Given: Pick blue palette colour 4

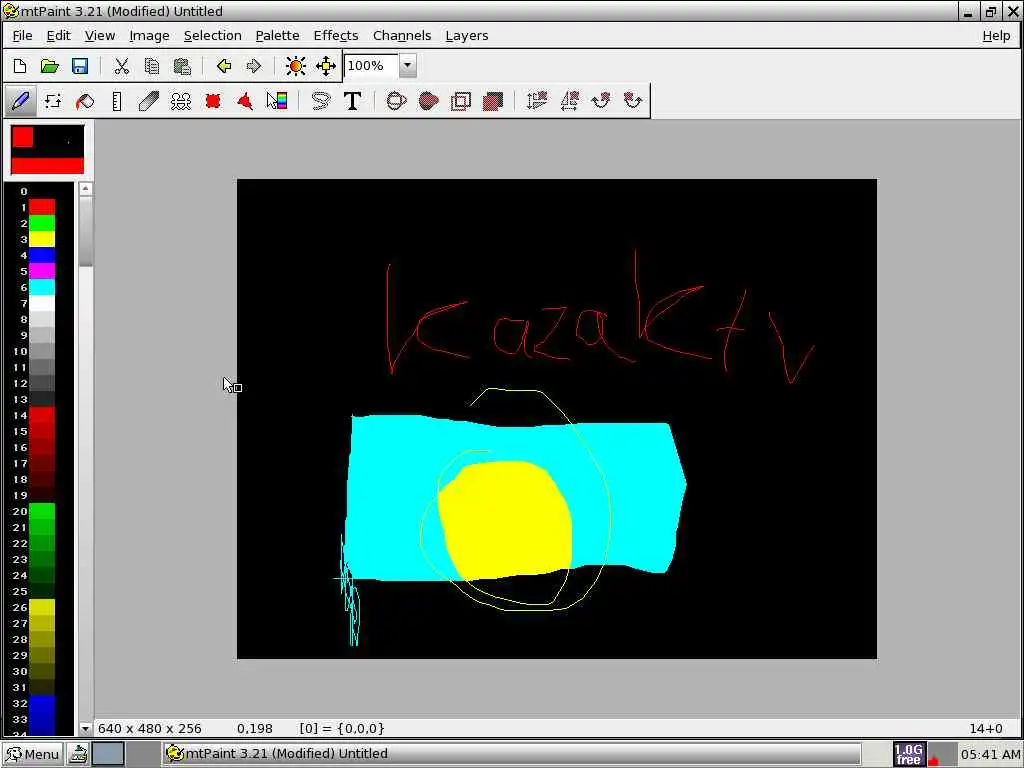Looking at the screenshot, I should click(x=42, y=255).
